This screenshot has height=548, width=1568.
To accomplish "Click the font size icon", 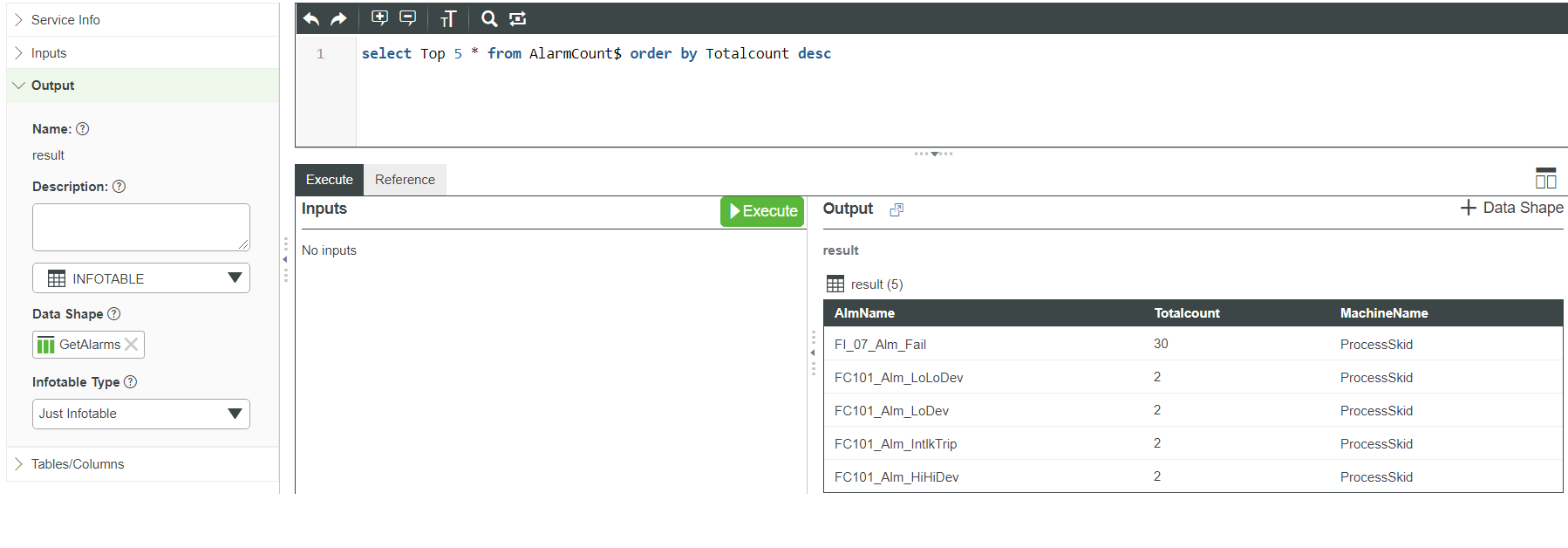I will coord(448,19).
